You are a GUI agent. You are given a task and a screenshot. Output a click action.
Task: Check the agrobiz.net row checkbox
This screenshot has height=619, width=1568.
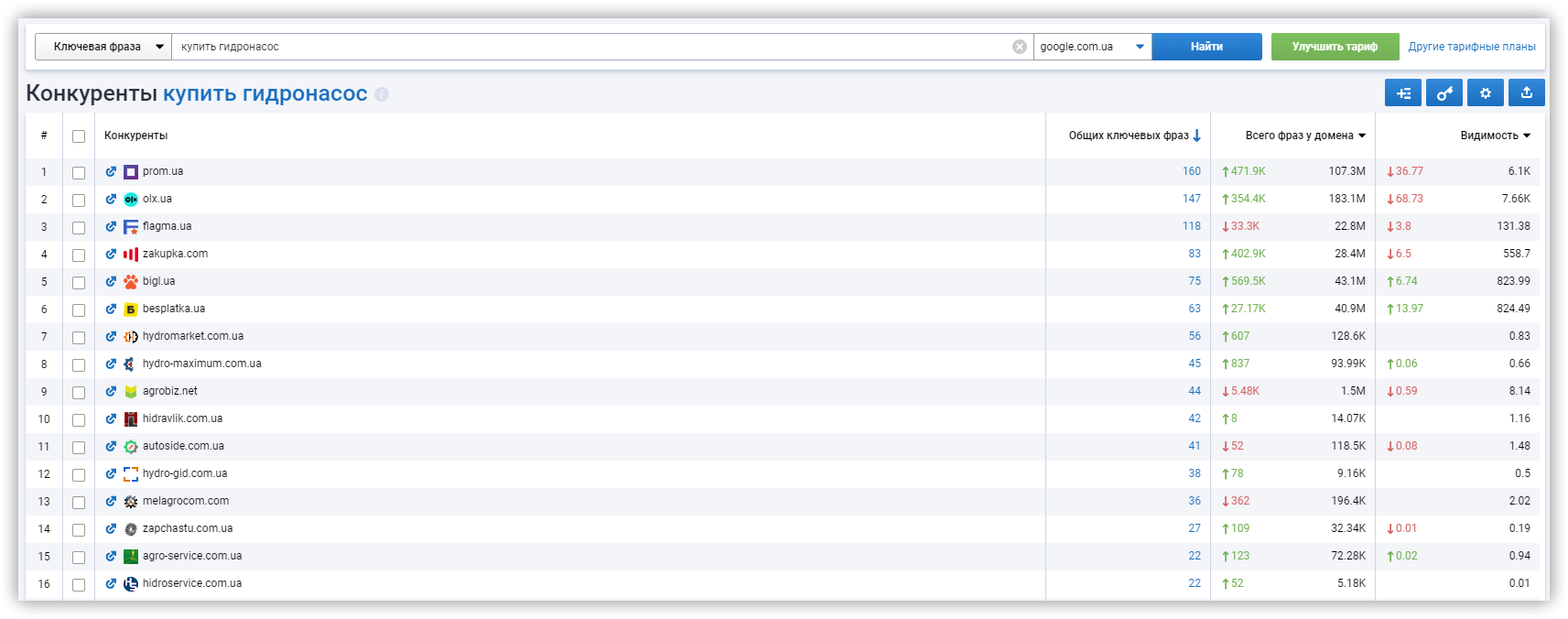coord(79,393)
